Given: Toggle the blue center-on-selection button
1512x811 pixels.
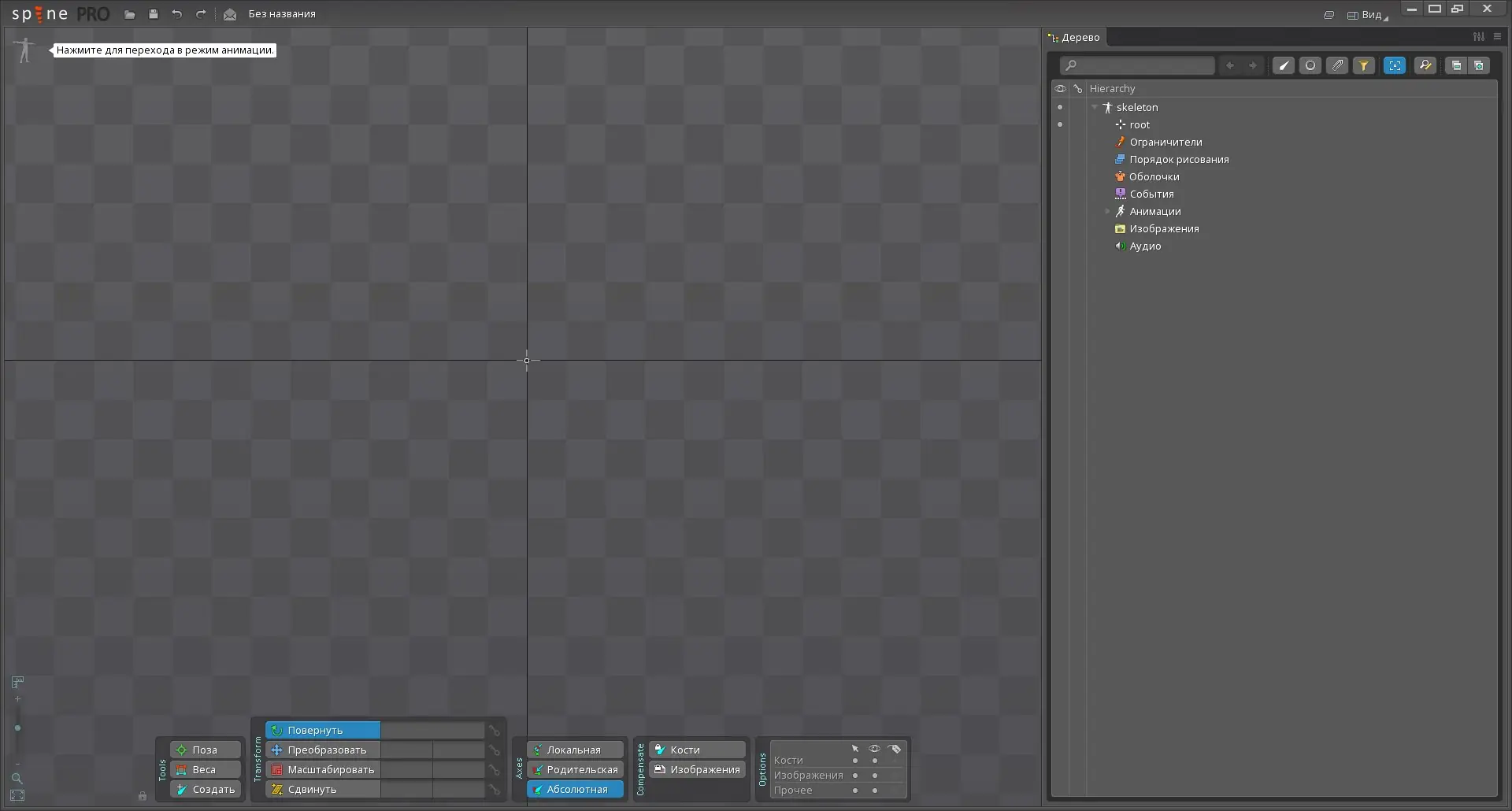Looking at the screenshot, I should click(x=1395, y=65).
